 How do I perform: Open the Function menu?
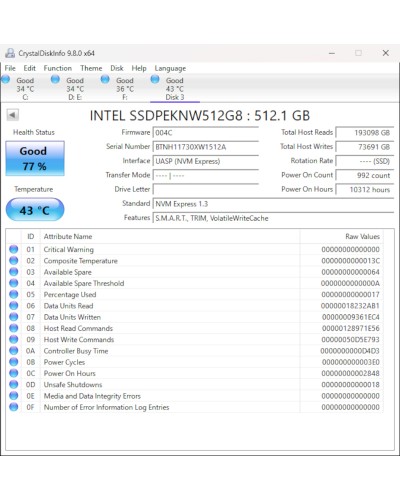[58, 68]
